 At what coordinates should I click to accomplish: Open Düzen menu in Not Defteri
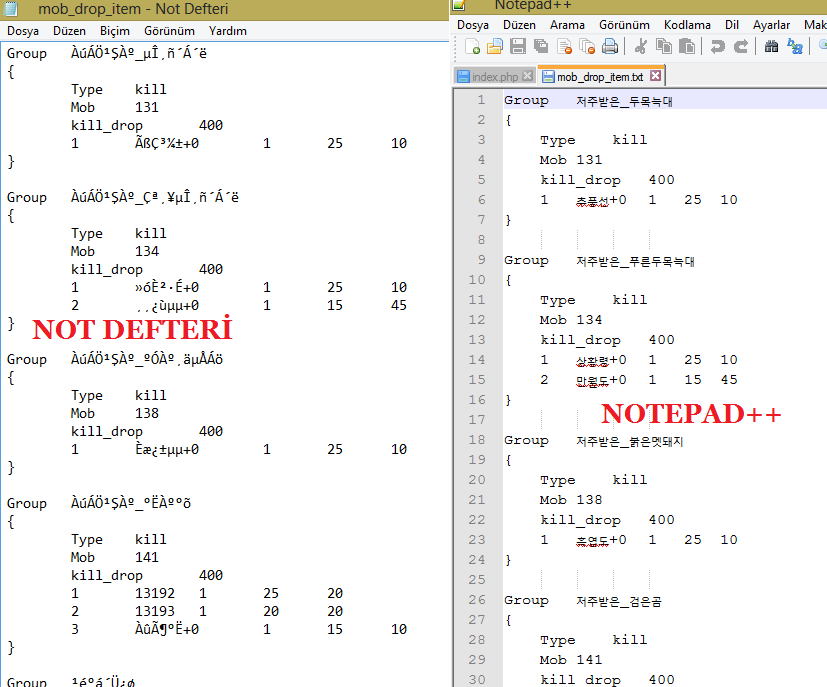click(69, 31)
